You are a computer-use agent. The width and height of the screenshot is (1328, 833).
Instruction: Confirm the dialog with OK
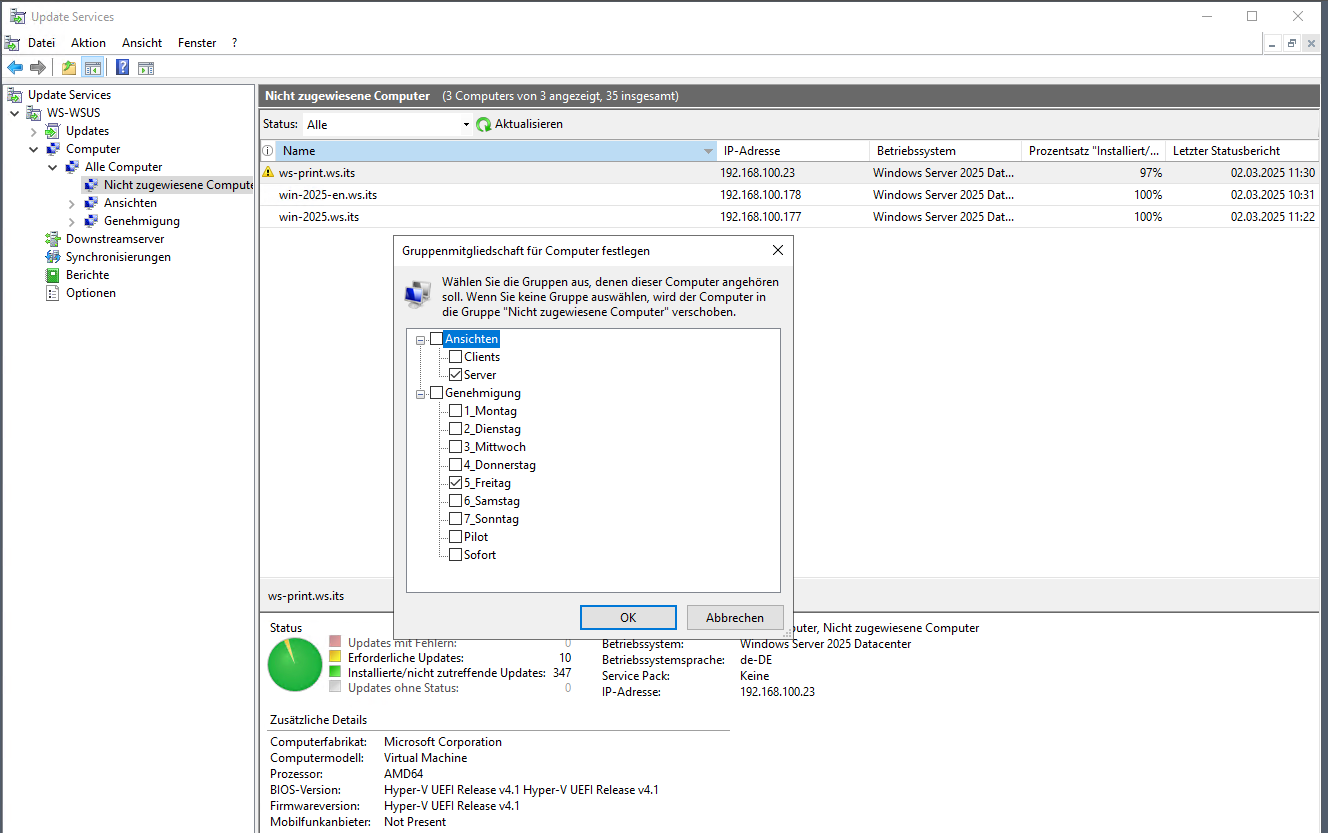click(628, 618)
